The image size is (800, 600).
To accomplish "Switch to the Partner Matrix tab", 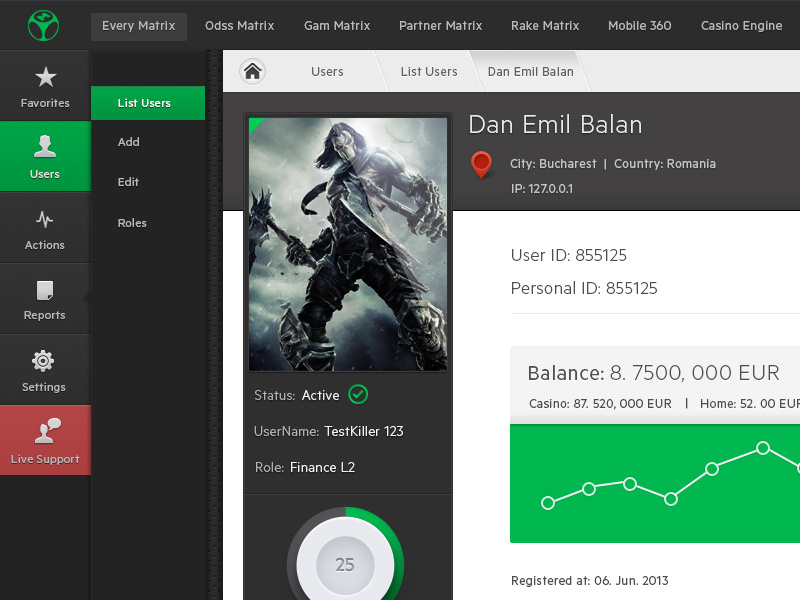I will (440, 25).
